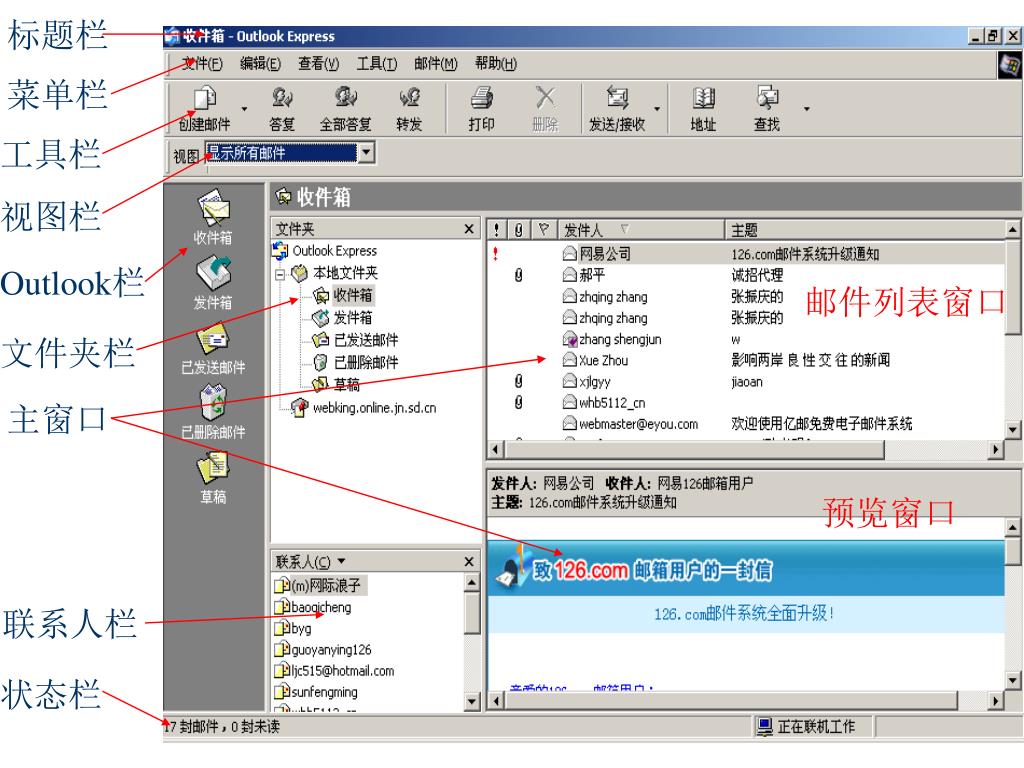Select the message from 郝平
This screenshot has height=768, width=1024.
746,275
